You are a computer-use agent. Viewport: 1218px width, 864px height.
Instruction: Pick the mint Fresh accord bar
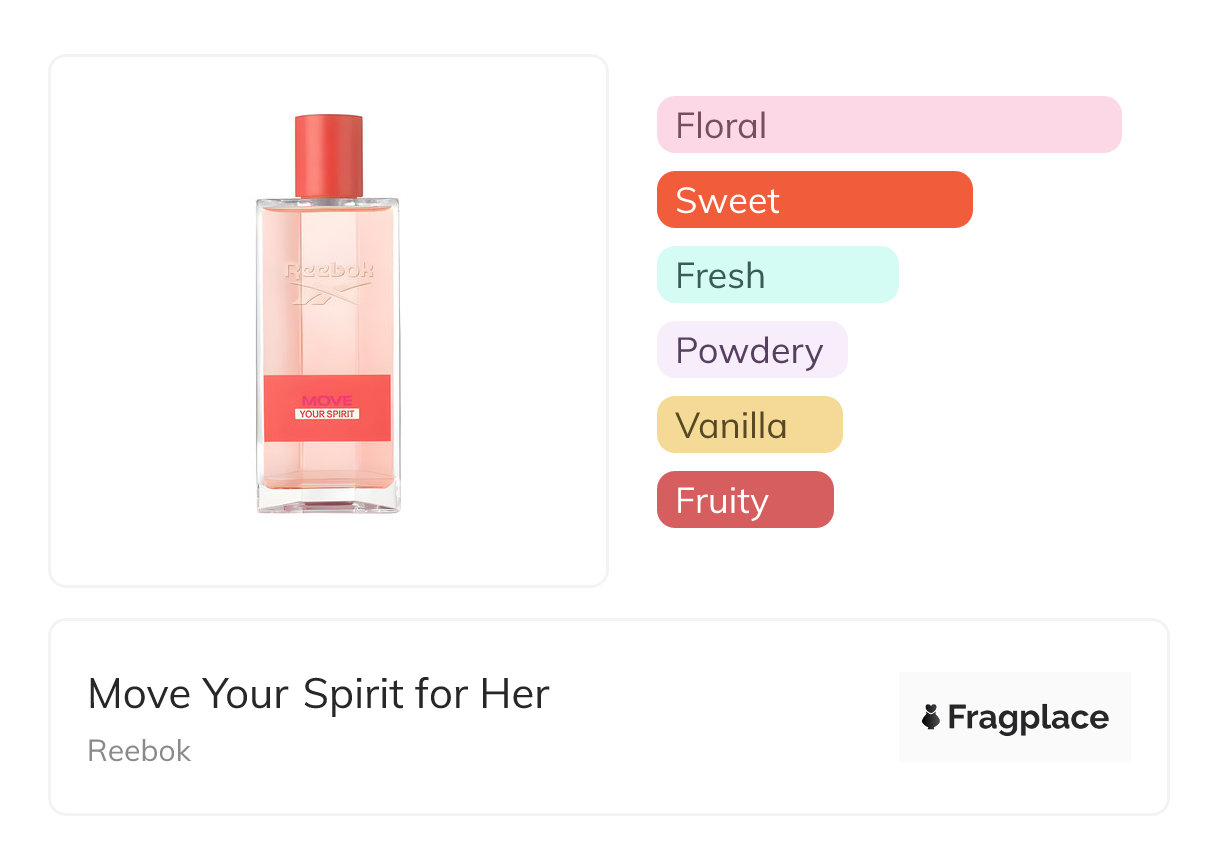tap(777, 275)
